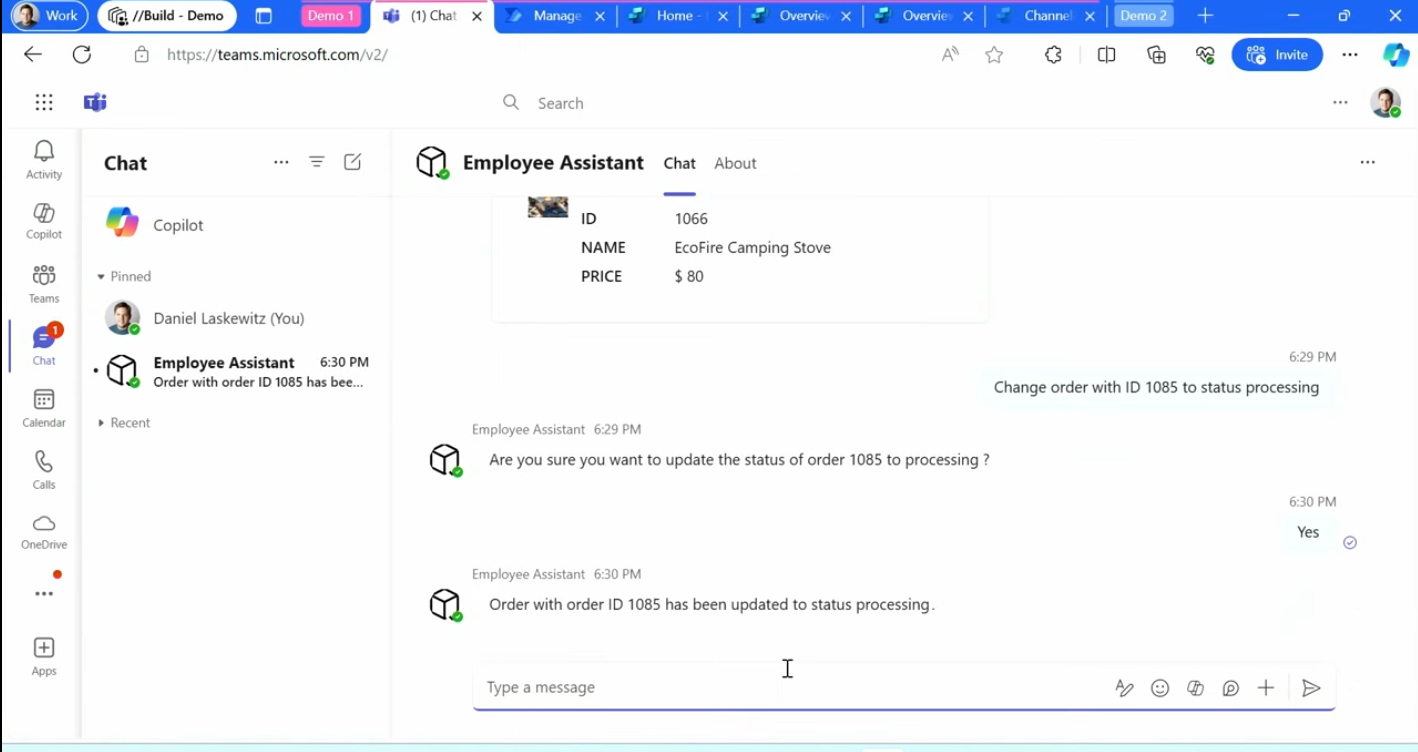Start a new chat with compose icon
Image resolution: width=1418 pixels, height=752 pixels.
click(353, 162)
